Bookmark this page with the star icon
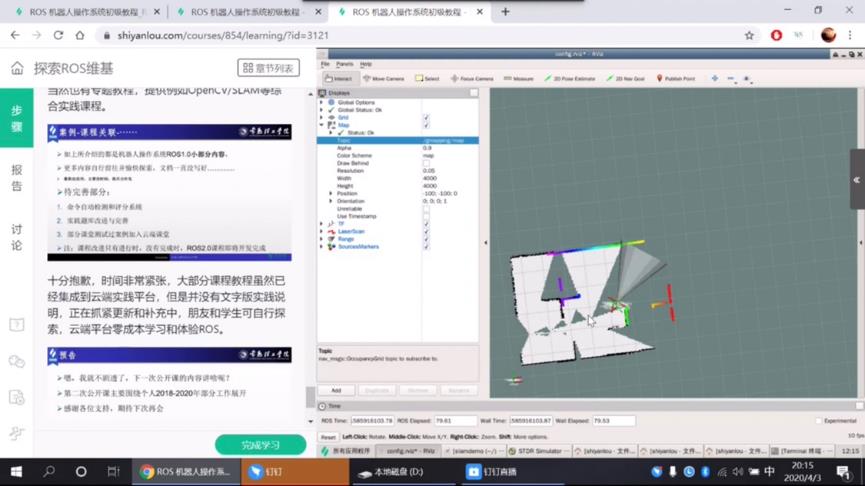 tap(749, 35)
